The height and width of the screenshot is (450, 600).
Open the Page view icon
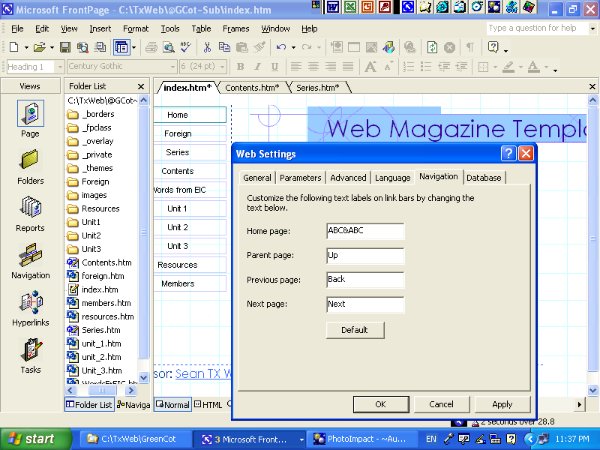point(30,113)
